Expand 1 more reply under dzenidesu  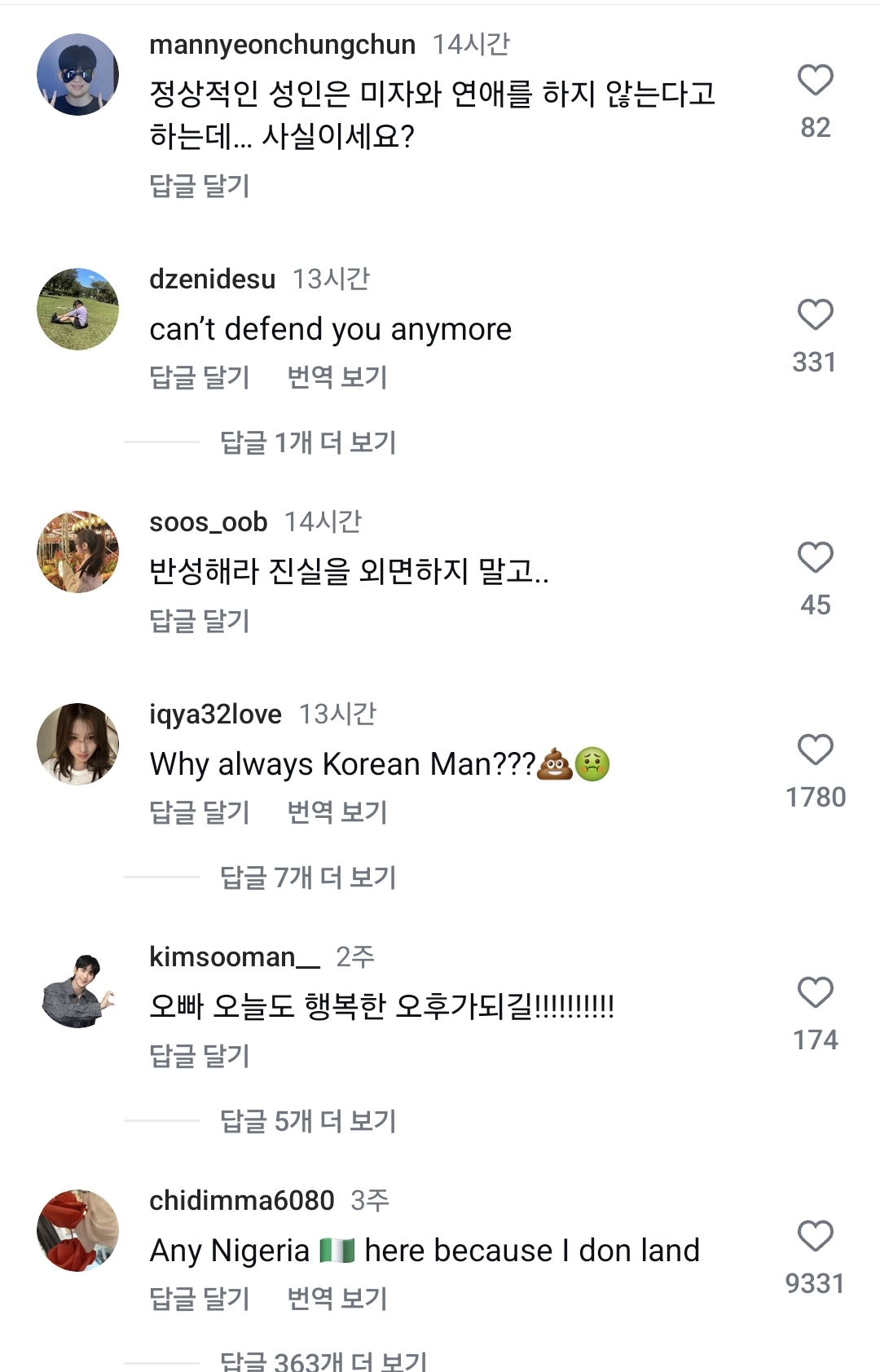[307, 442]
